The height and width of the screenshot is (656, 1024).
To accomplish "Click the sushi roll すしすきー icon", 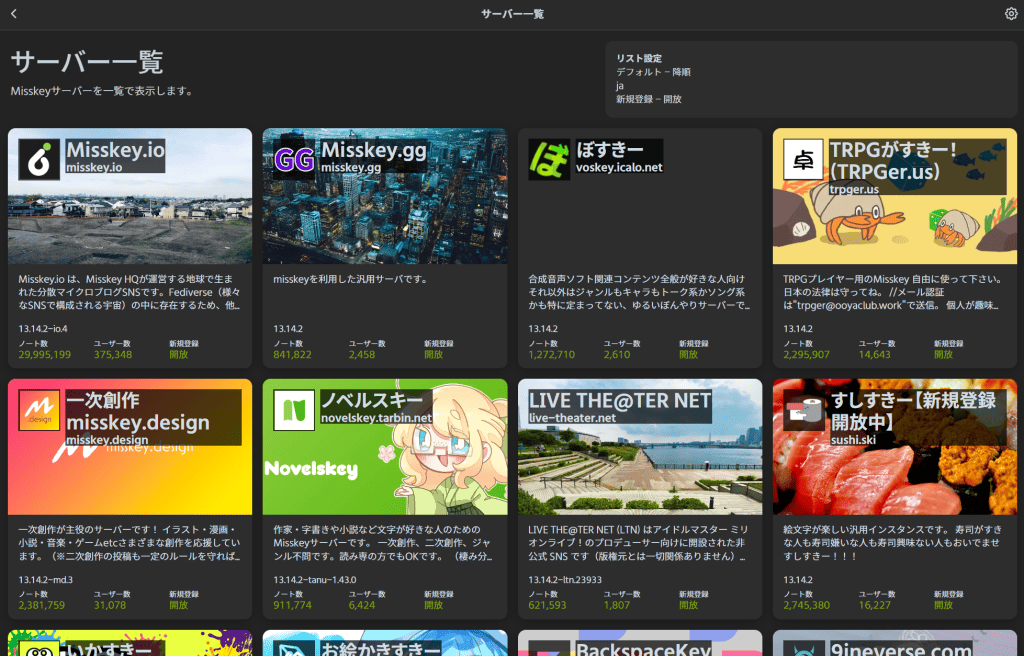I will [803, 410].
